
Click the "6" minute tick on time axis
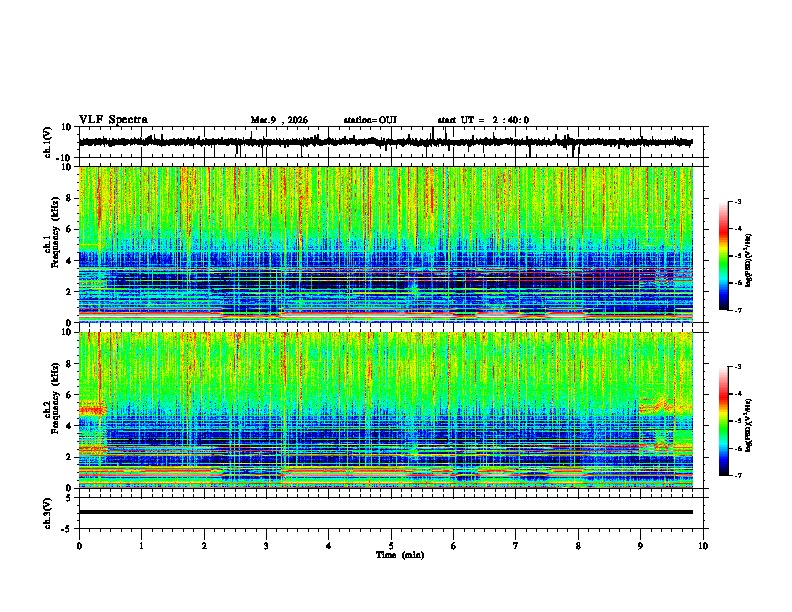(x=453, y=546)
